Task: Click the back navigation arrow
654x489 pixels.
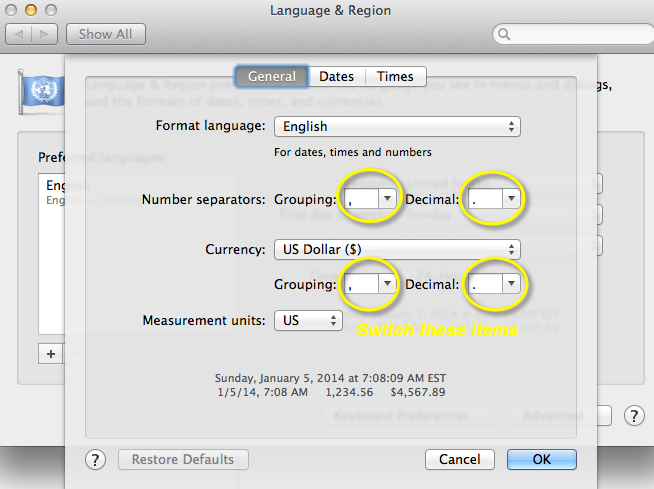Action: point(18,34)
